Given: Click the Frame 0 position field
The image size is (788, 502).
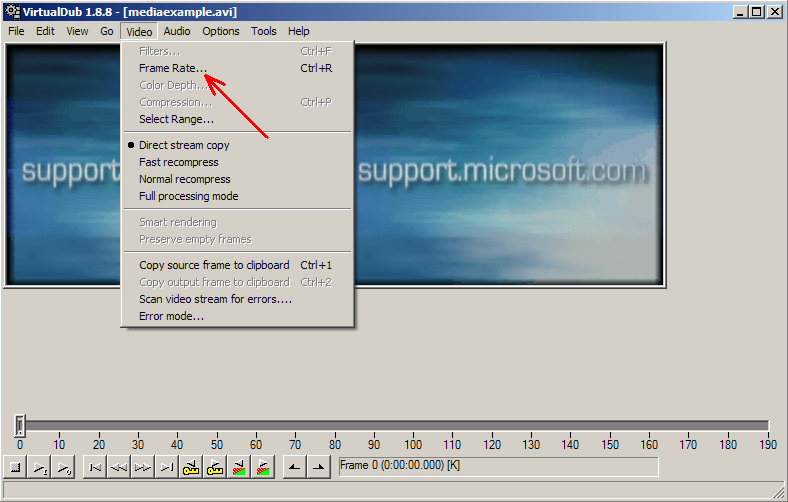Looking at the screenshot, I should (x=498, y=466).
